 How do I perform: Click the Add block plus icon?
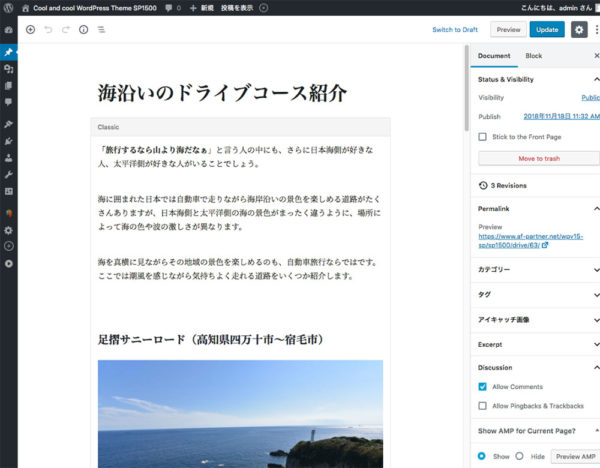point(30,29)
